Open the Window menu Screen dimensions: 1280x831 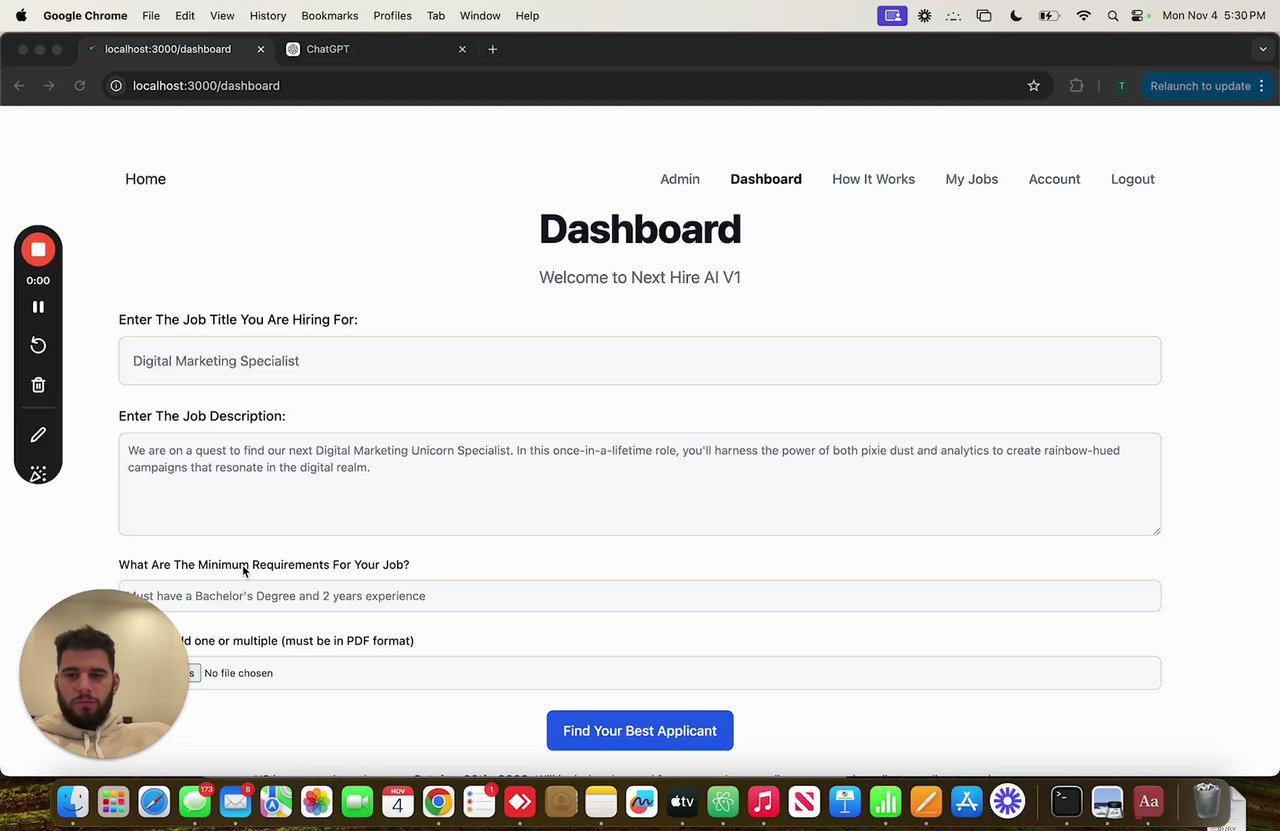click(x=480, y=16)
